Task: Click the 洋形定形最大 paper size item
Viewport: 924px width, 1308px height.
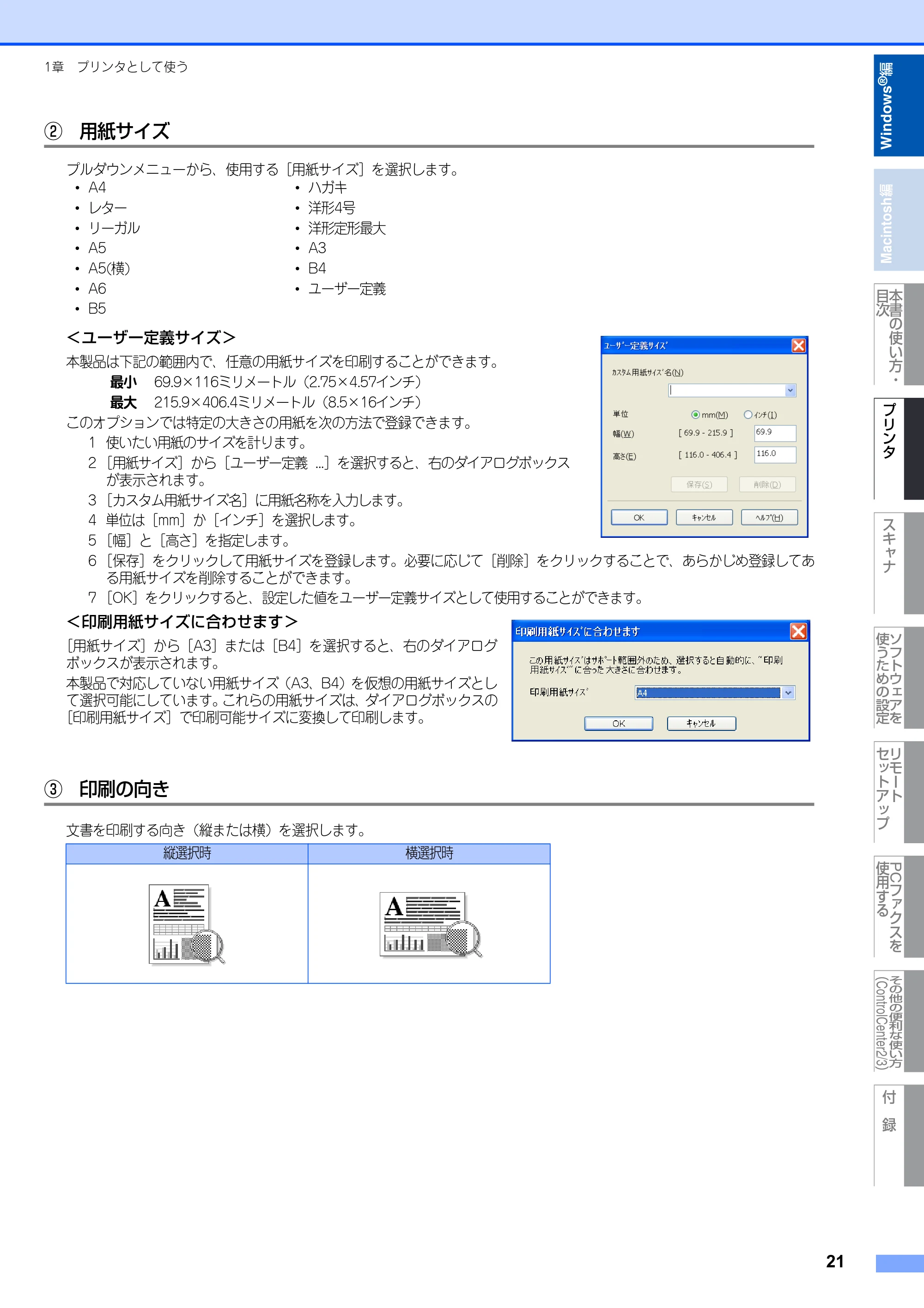Action: pos(347,228)
